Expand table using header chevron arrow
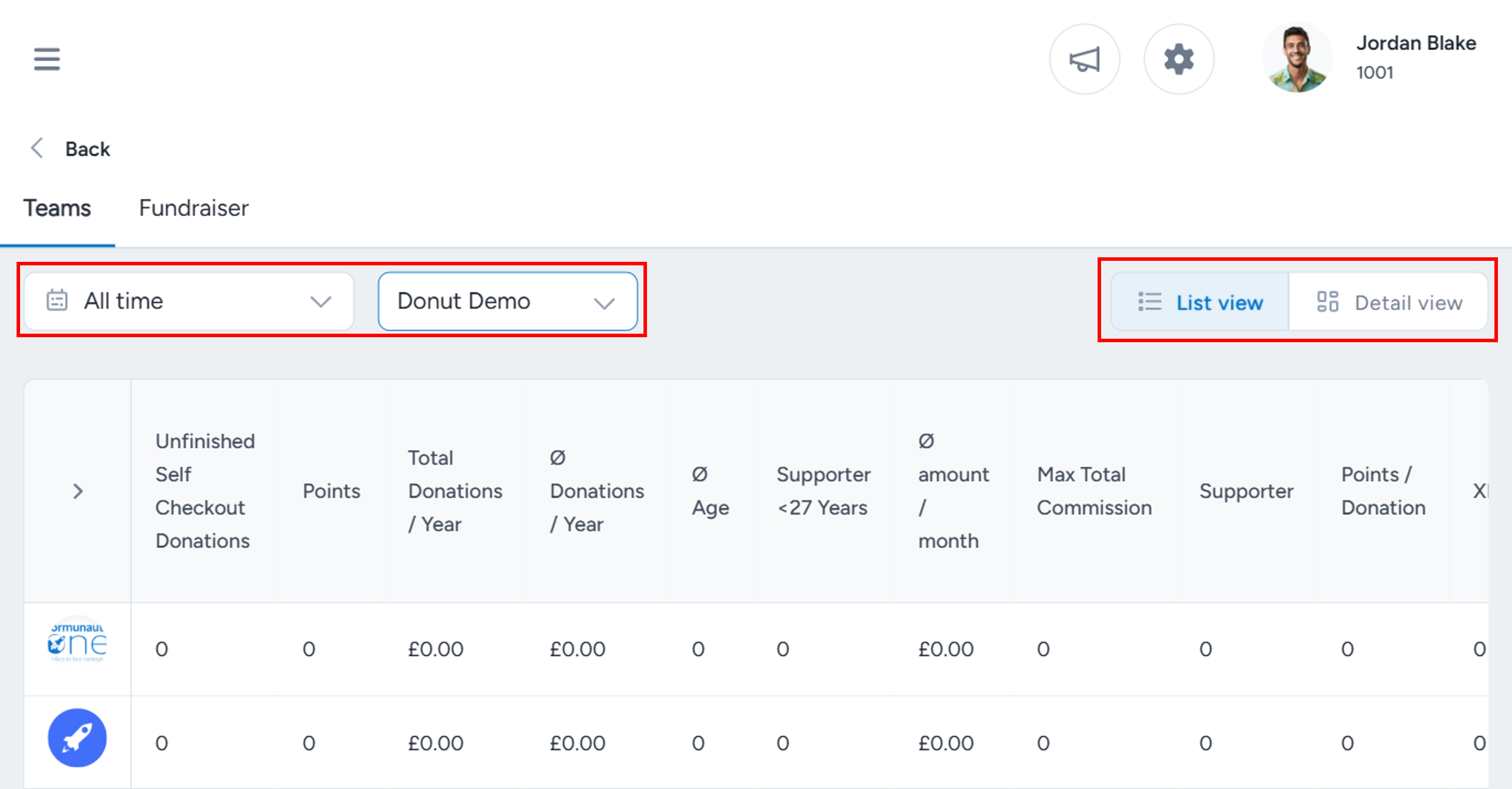Screen dimensions: 1512x789 (x=77, y=491)
